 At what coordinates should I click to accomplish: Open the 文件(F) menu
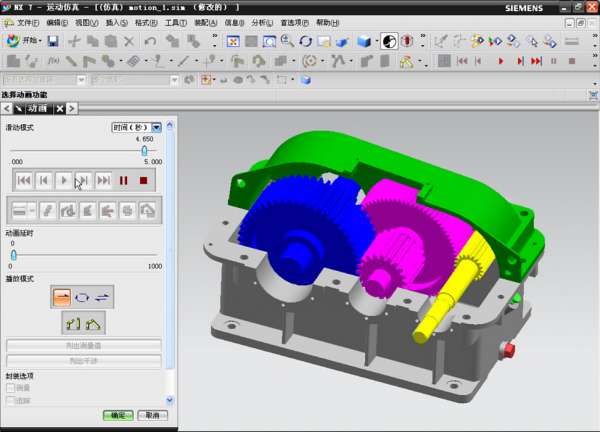(28, 23)
